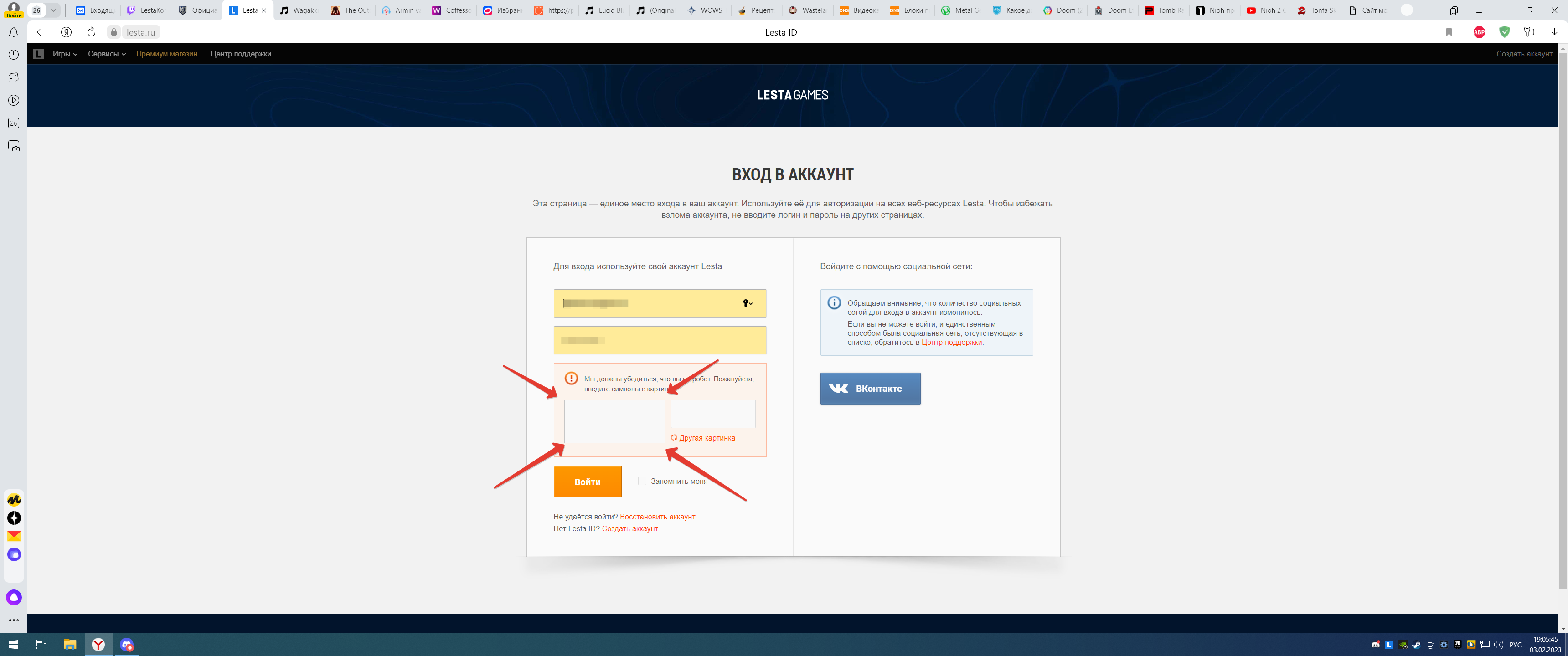Open browsing history clock icon
This screenshot has width=1568, height=656.
click(13, 55)
